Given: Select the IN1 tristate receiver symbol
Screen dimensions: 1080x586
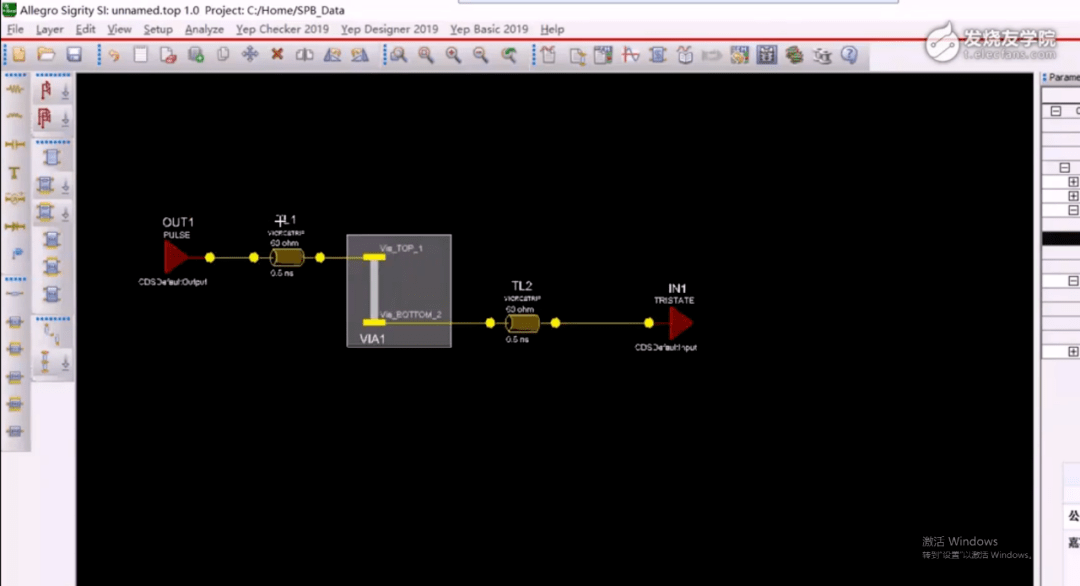Looking at the screenshot, I should click(x=681, y=323).
